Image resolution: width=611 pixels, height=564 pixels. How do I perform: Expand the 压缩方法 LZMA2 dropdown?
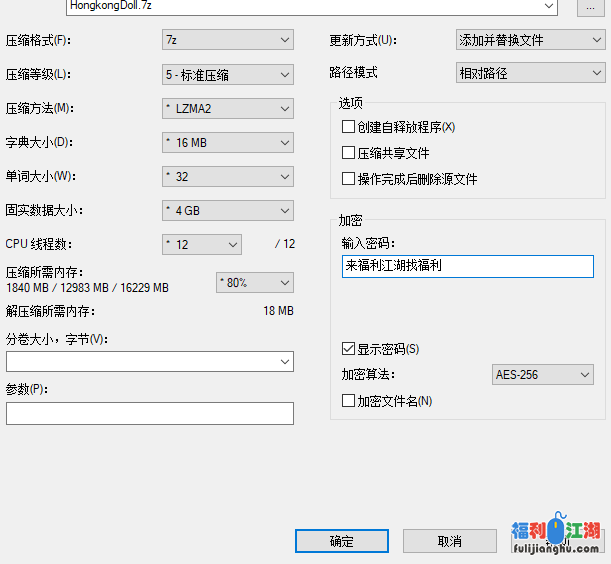228,109
